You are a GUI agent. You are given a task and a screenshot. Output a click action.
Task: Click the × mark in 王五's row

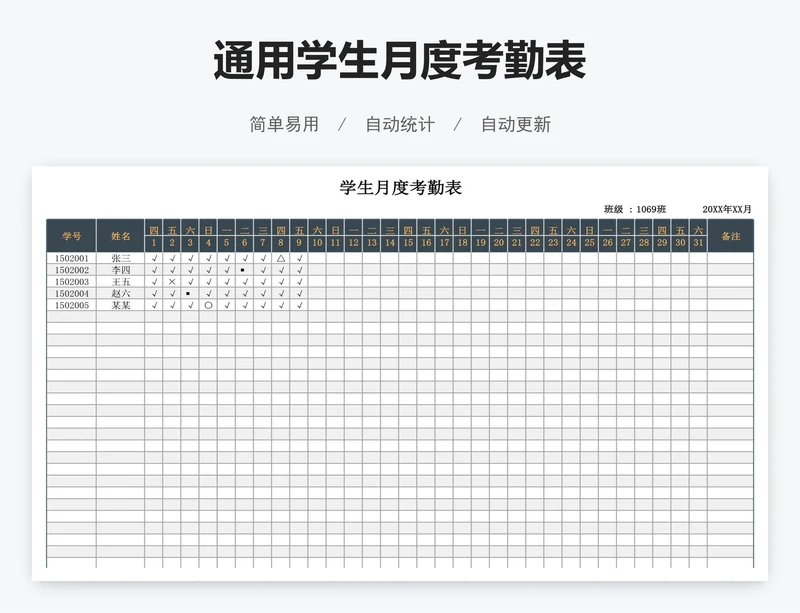point(172,282)
